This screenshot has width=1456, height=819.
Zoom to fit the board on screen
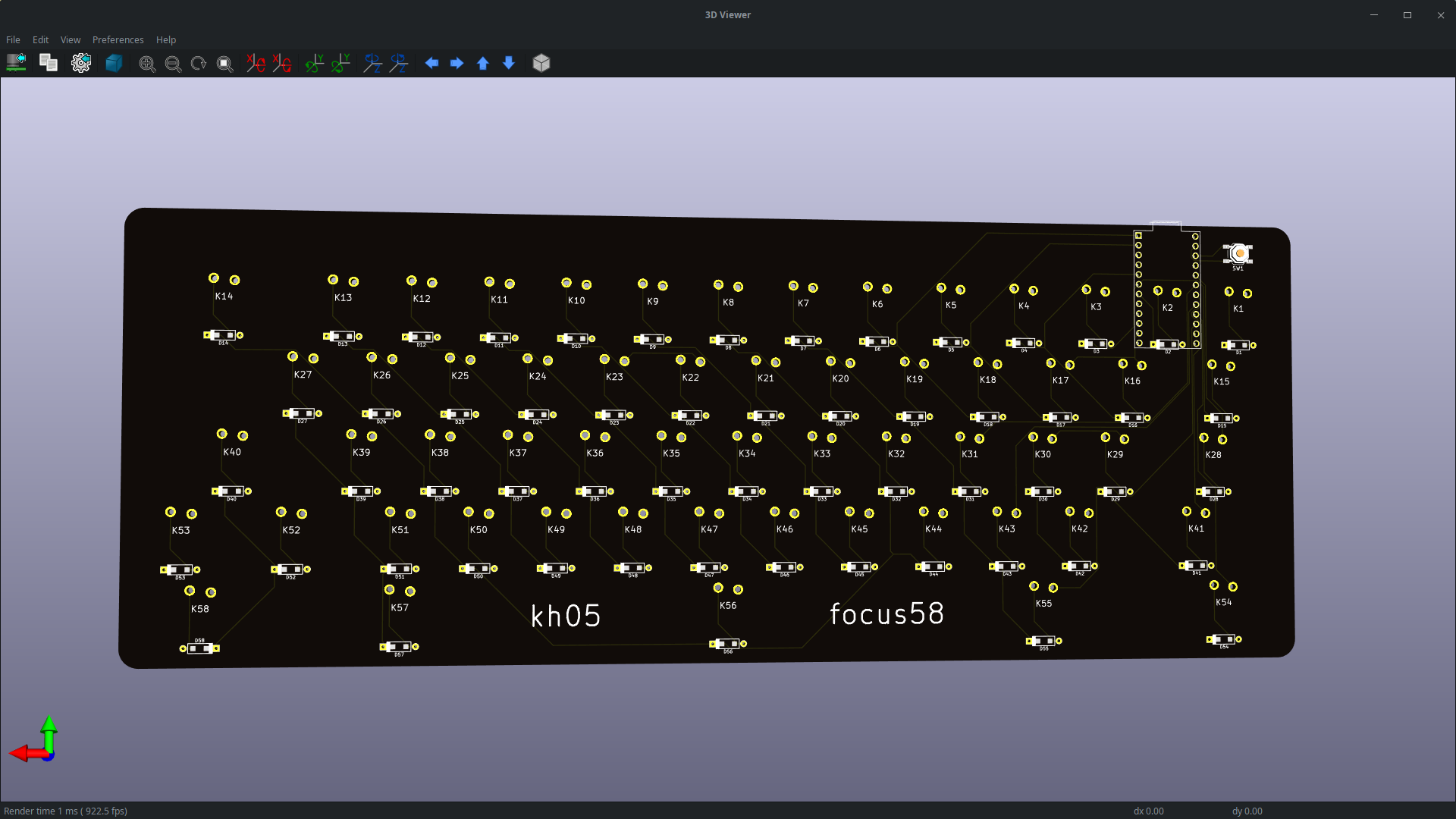tap(224, 64)
